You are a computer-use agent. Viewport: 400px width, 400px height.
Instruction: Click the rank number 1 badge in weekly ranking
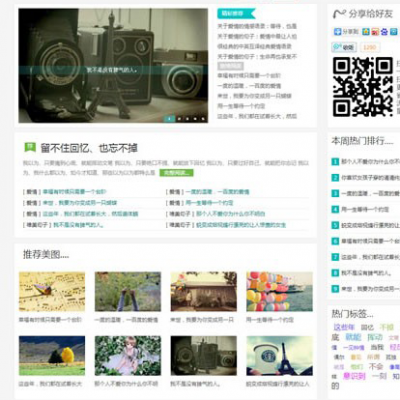click(335, 162)
